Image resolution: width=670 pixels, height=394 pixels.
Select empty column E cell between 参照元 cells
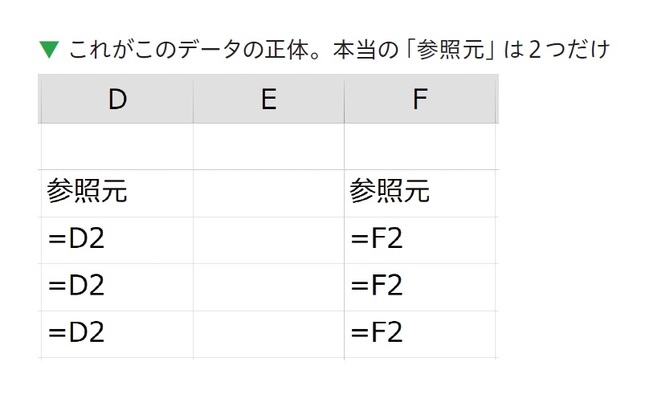point(269,193)
